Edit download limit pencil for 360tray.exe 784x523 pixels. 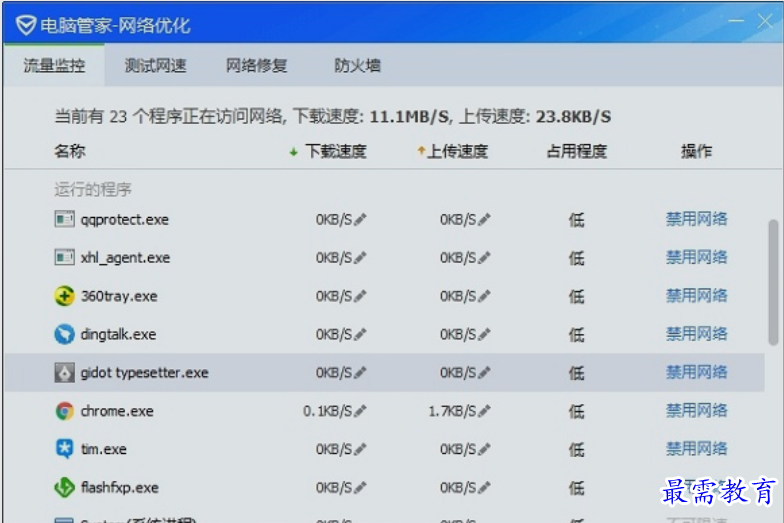(360, 296)
